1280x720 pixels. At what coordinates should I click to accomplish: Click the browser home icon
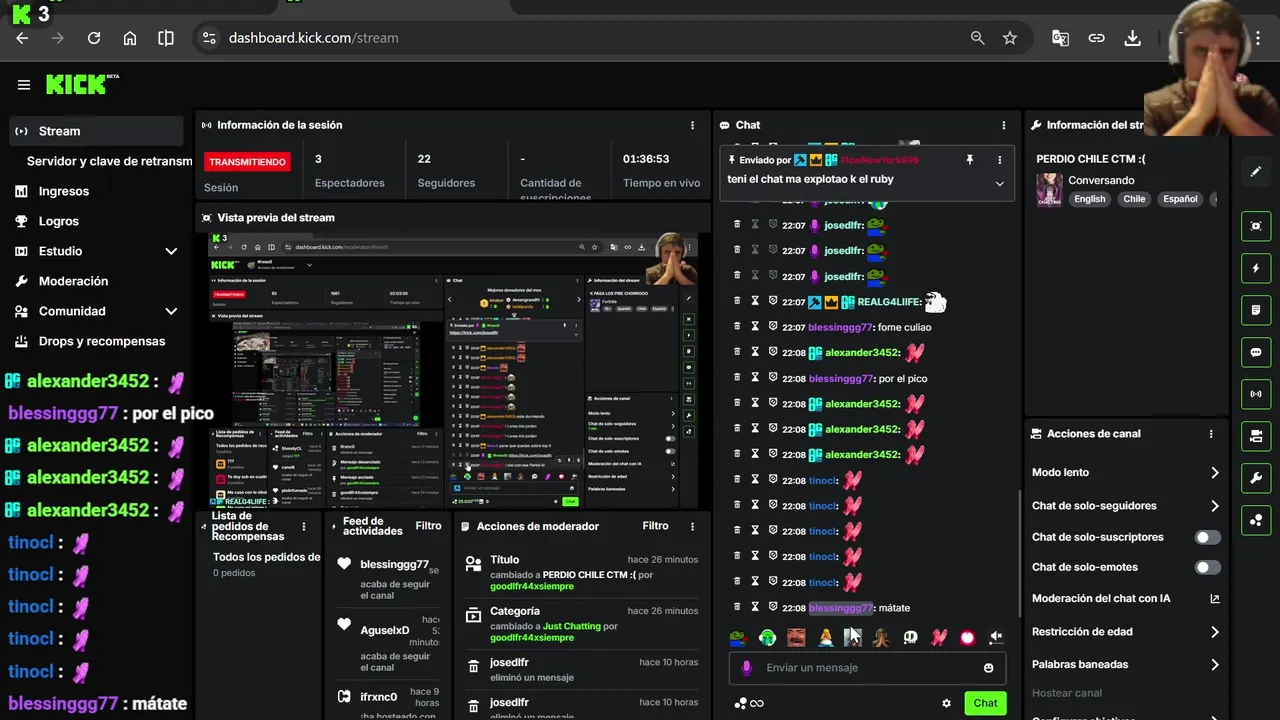[130, 38]
